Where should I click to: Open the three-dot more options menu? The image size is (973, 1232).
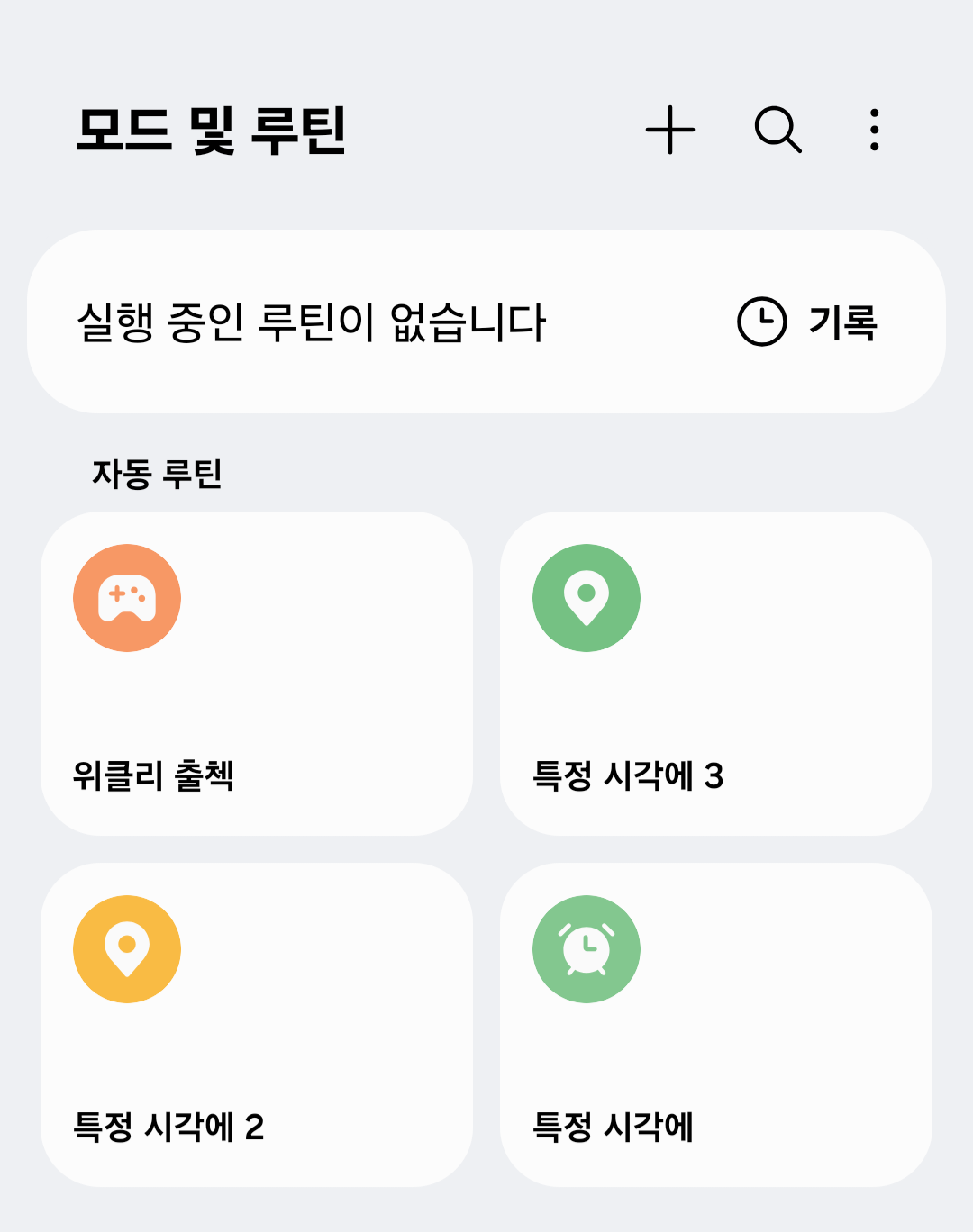(874, 130)
